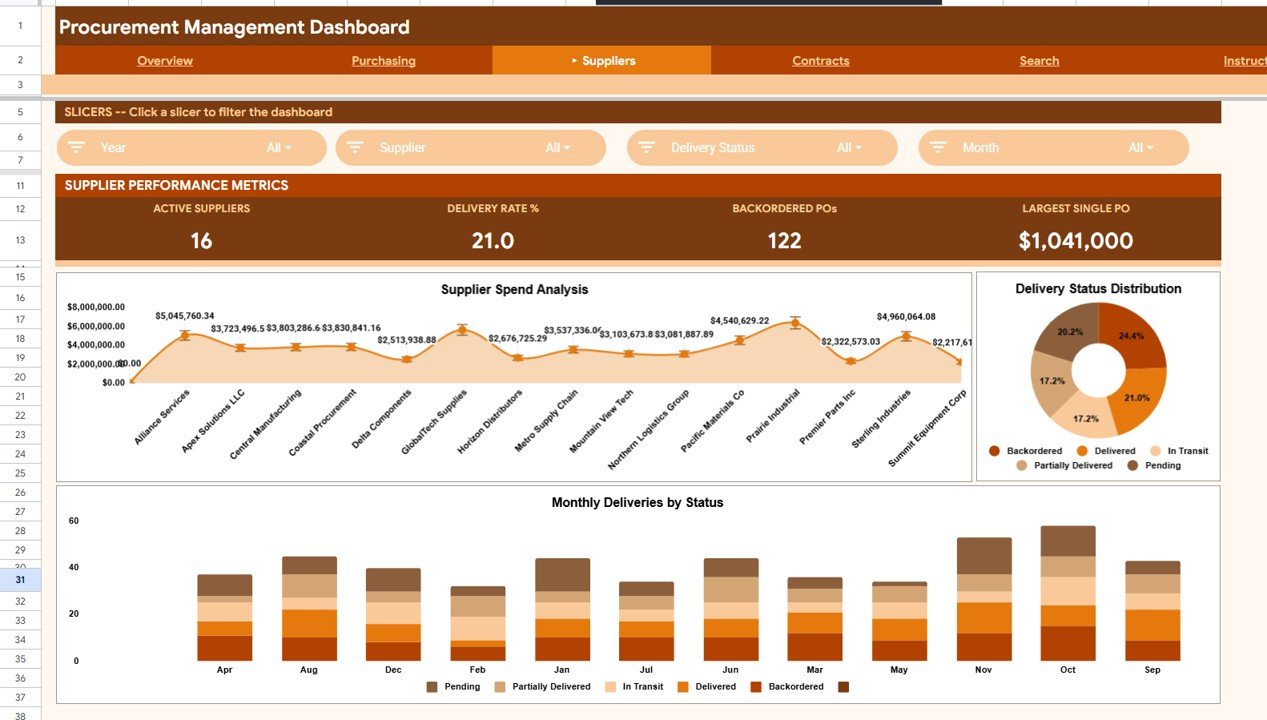Switch to the Overview tab
The height and width of the screenshot is (720, 1267).
[x=164, y=60]
